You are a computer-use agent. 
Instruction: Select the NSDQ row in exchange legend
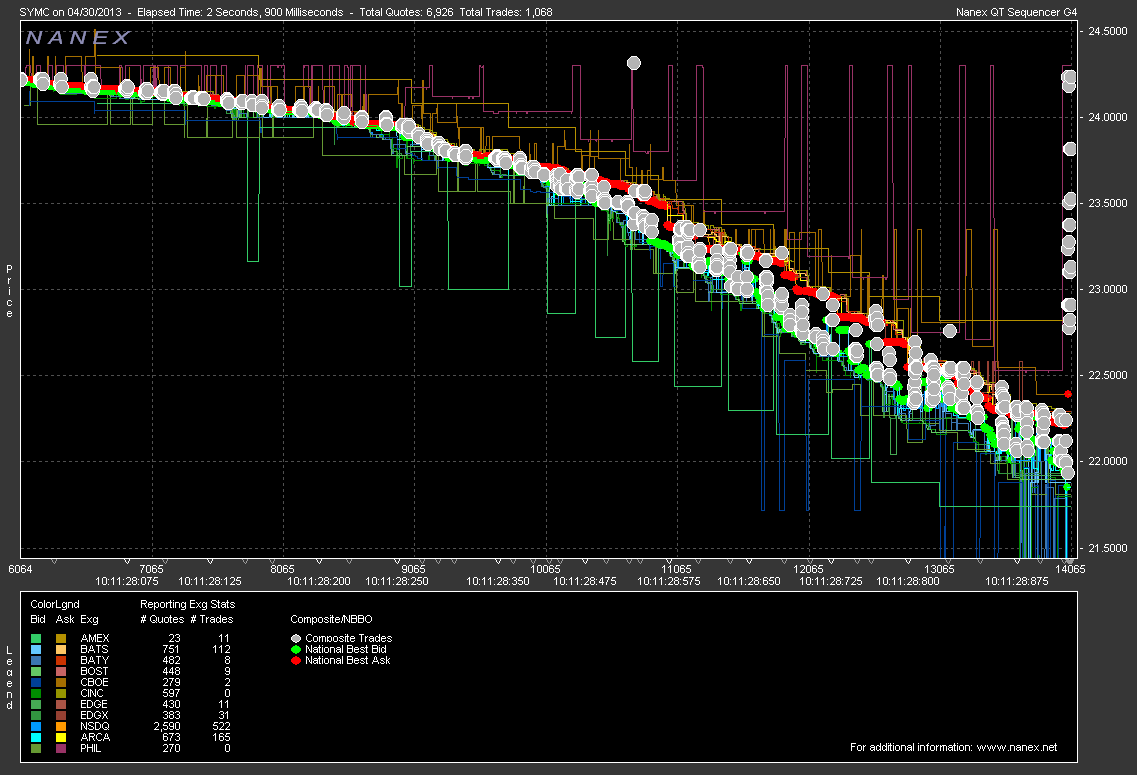click(94, 726)
